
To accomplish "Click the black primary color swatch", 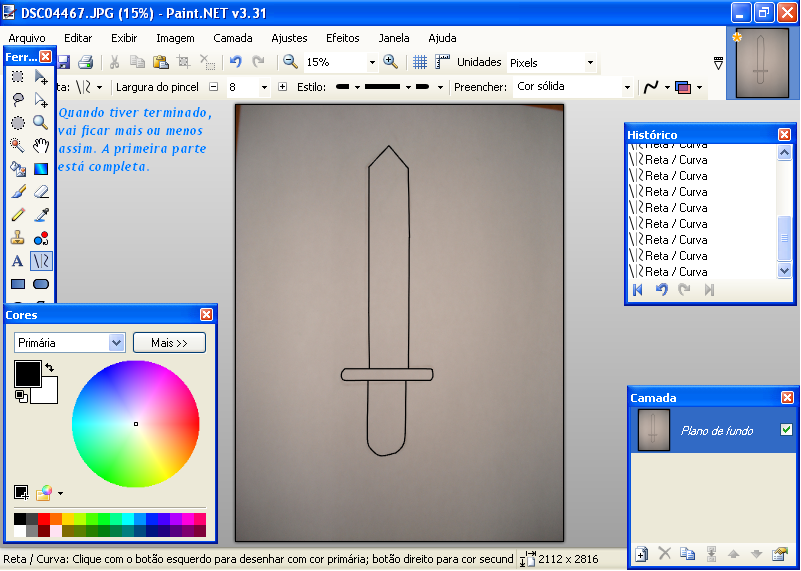I will click(27, 374).
